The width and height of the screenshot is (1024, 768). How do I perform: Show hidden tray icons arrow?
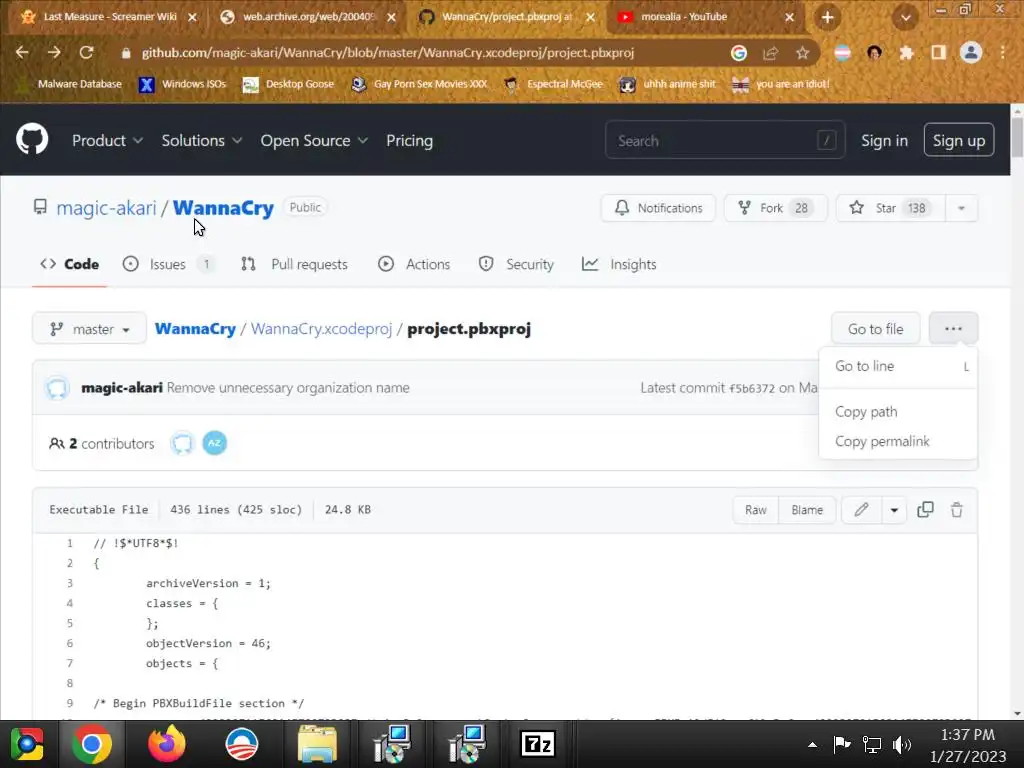click(812, 744)
